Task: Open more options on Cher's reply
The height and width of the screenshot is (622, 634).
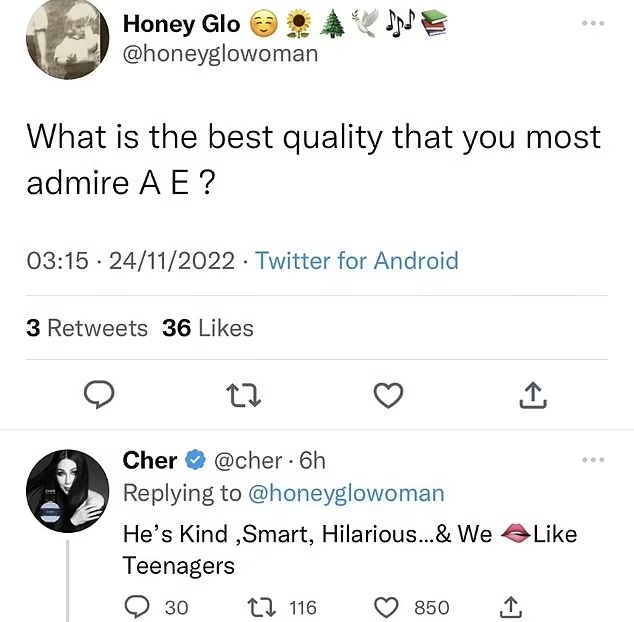Action: tap(593, 460)
